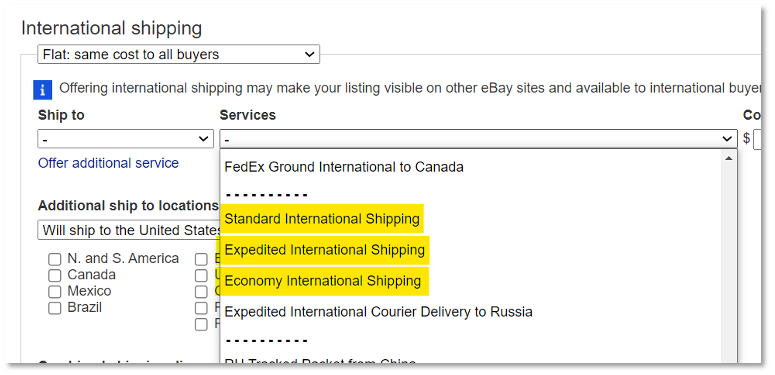
Task: Select Standard International Shipping option
Action: 322,218
